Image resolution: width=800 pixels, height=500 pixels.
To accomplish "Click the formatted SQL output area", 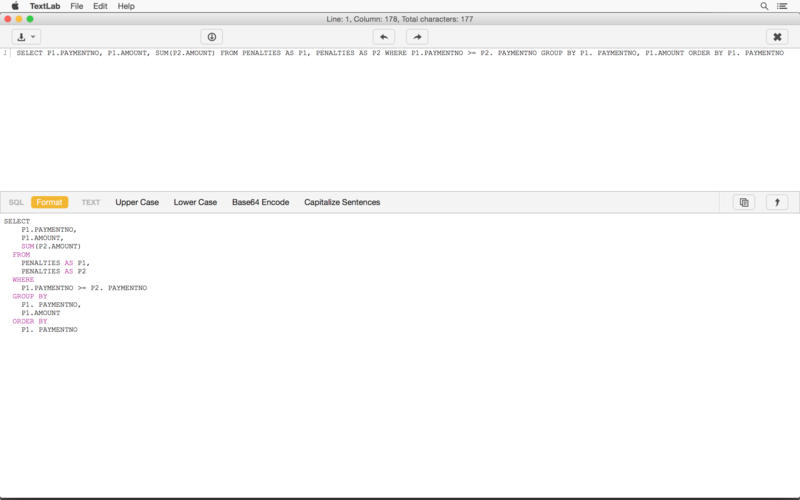I will pos(400,400).
